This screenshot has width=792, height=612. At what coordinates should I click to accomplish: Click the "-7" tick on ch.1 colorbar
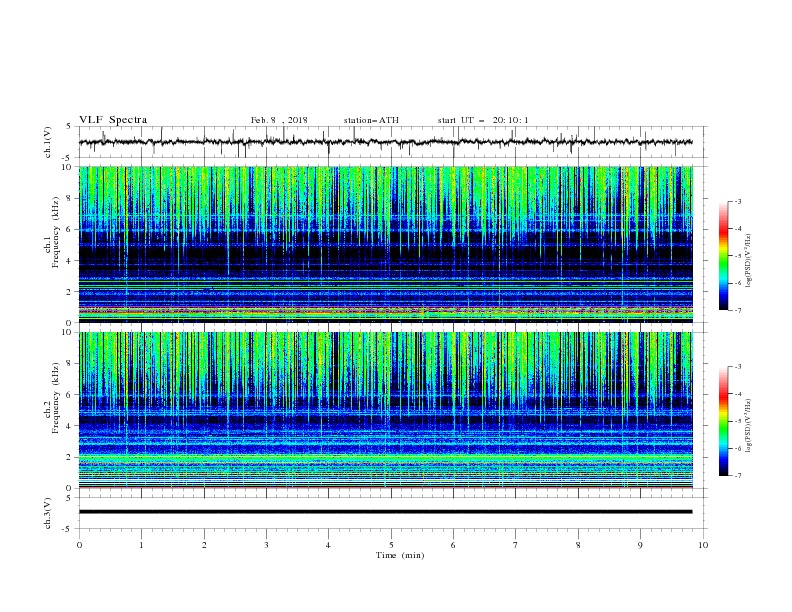click(738, 311)
